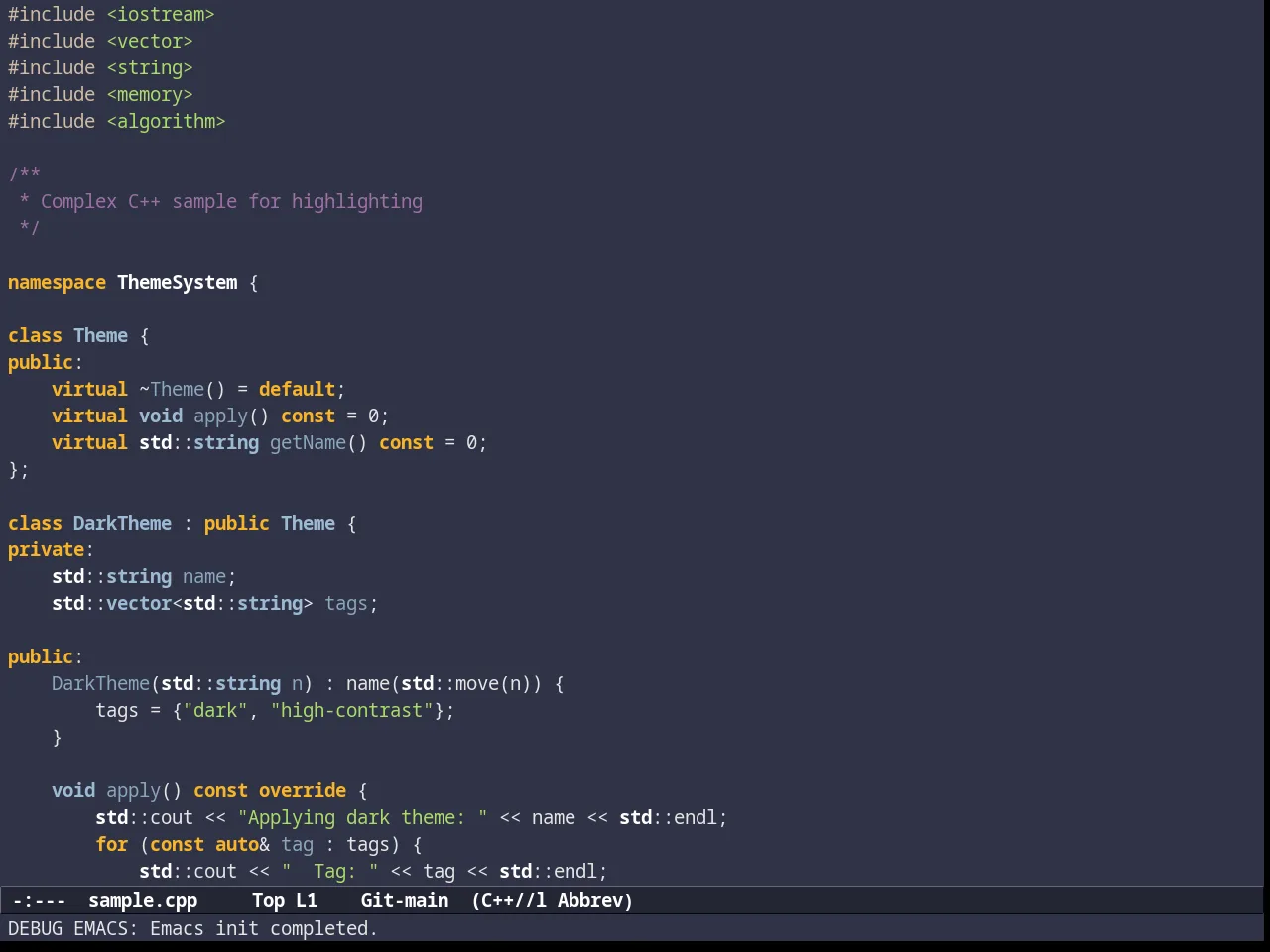Click getName() in the Theme class
Screen dimensions: 1270x952
coord(318,442)
